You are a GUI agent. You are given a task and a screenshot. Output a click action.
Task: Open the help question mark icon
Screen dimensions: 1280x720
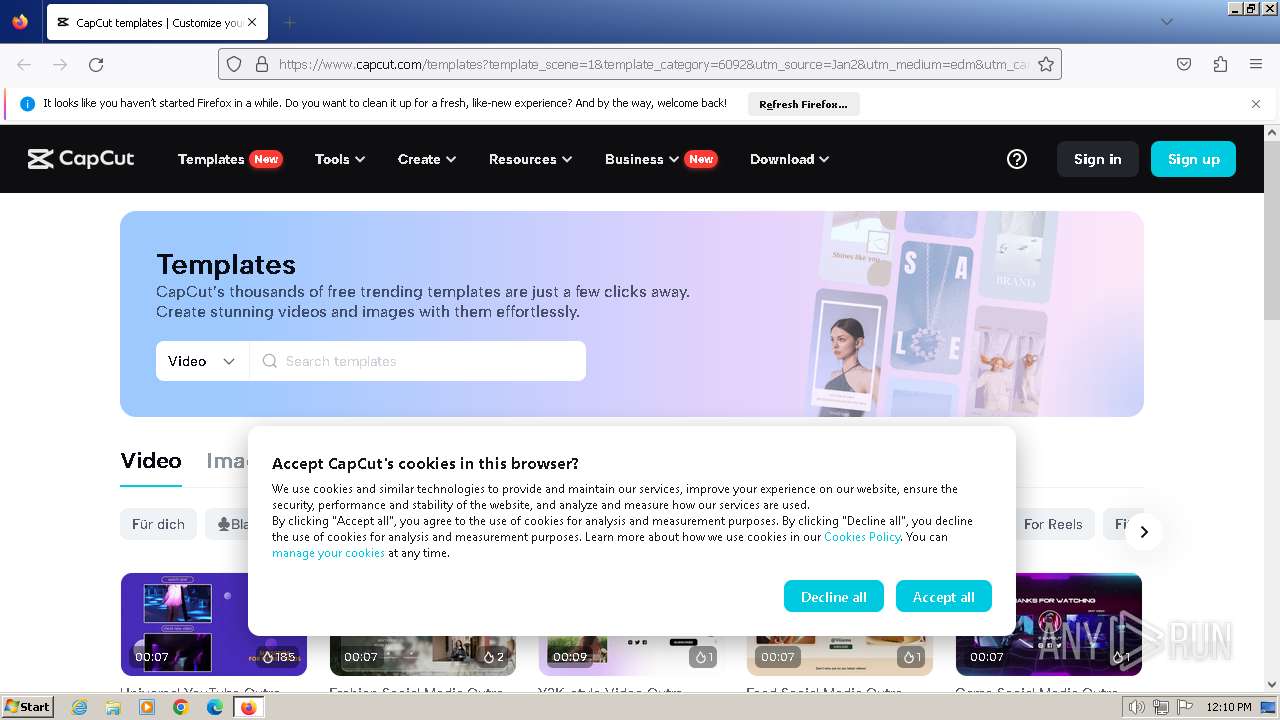pyautogui.click(x=1017, y=159)
